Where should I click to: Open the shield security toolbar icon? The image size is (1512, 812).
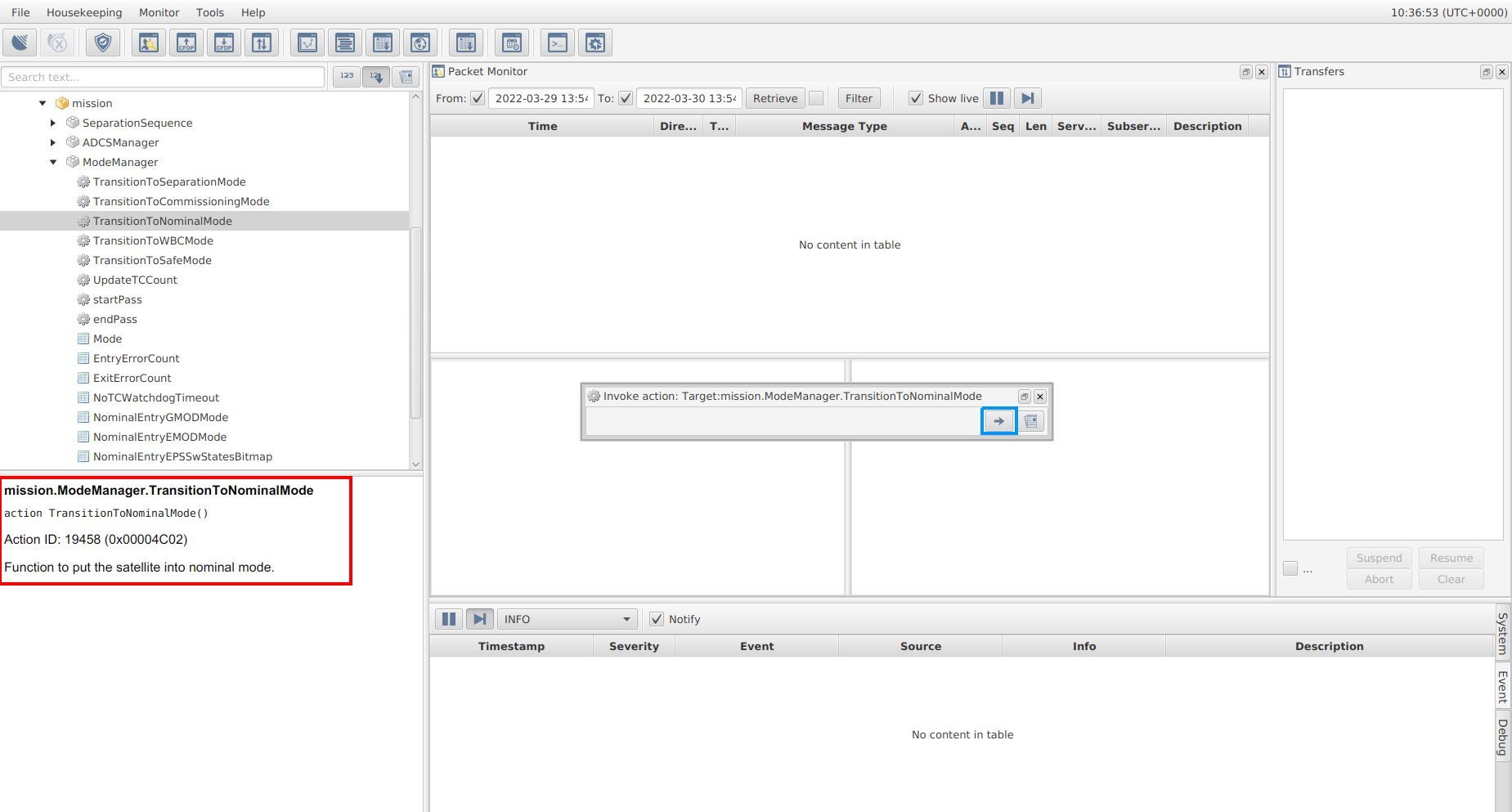[x=103, y=43]
